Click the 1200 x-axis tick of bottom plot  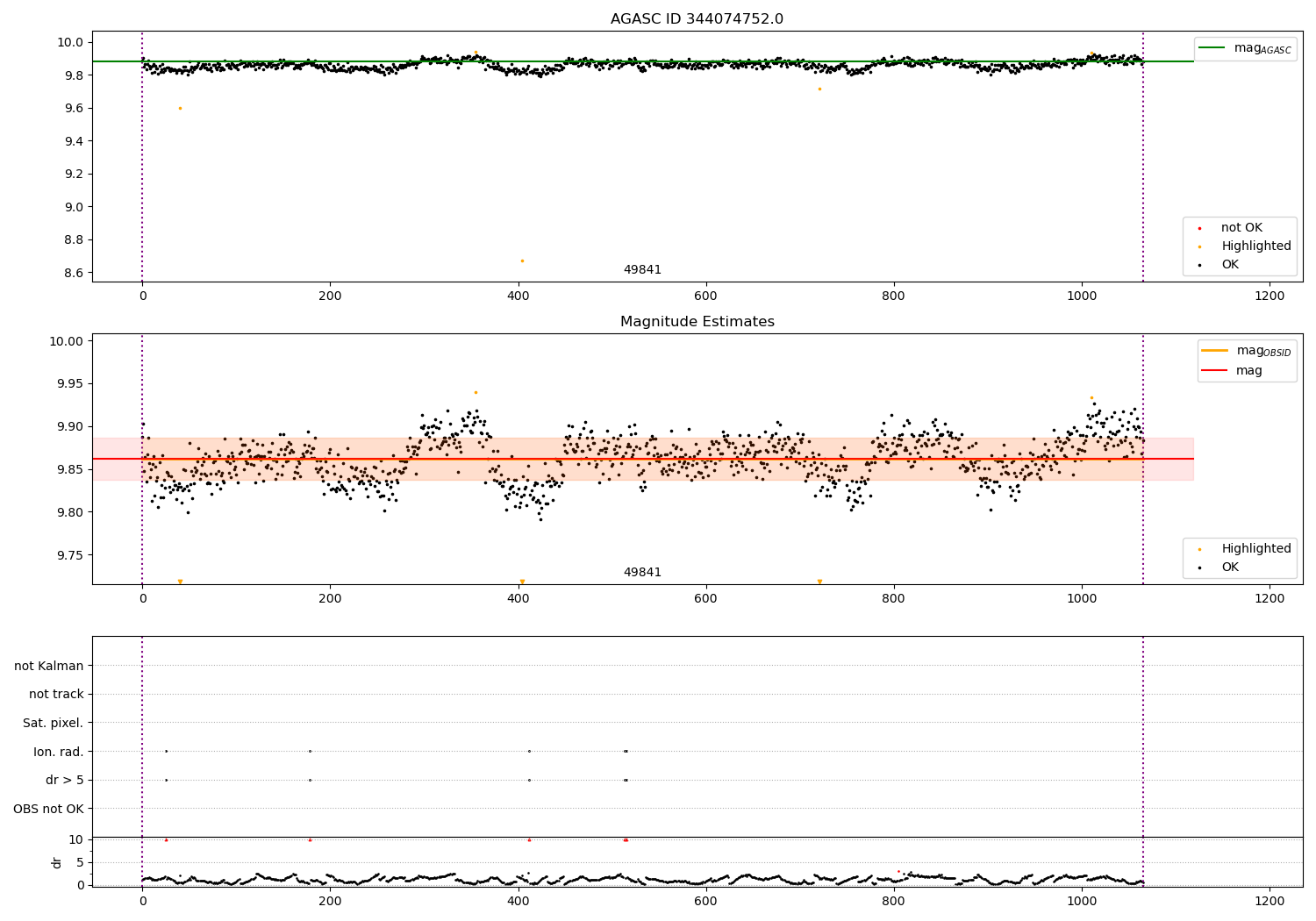tap(1270, 901)
